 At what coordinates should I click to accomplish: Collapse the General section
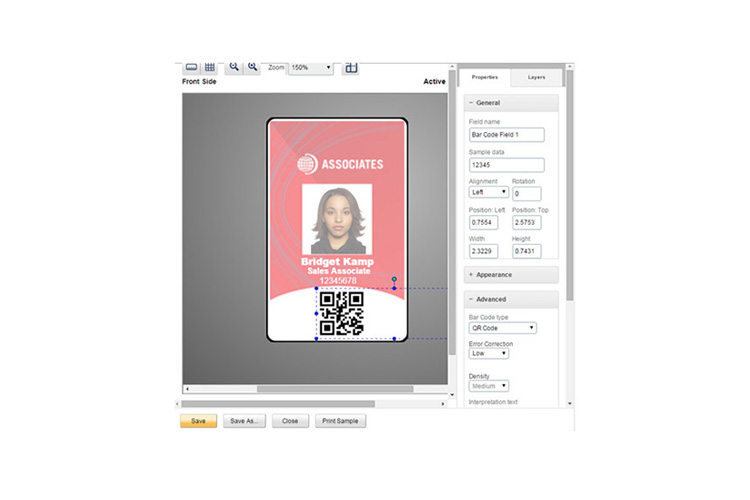[511, 103]
